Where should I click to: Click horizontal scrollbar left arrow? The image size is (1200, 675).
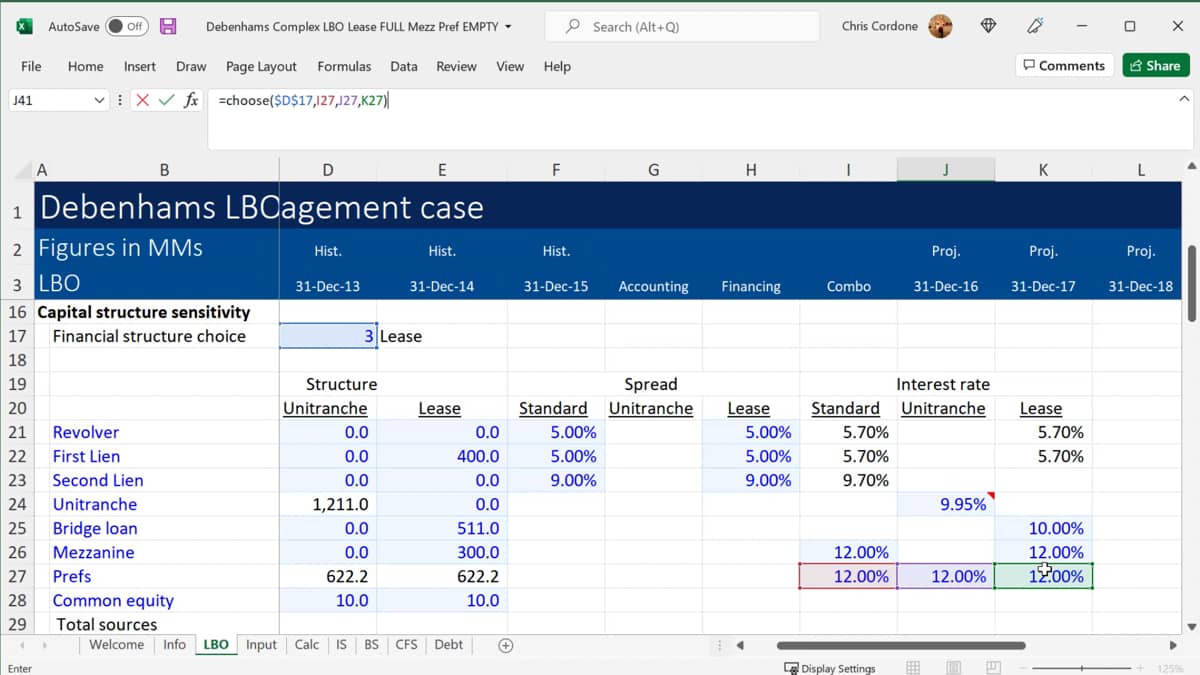(x=741, y=645)
